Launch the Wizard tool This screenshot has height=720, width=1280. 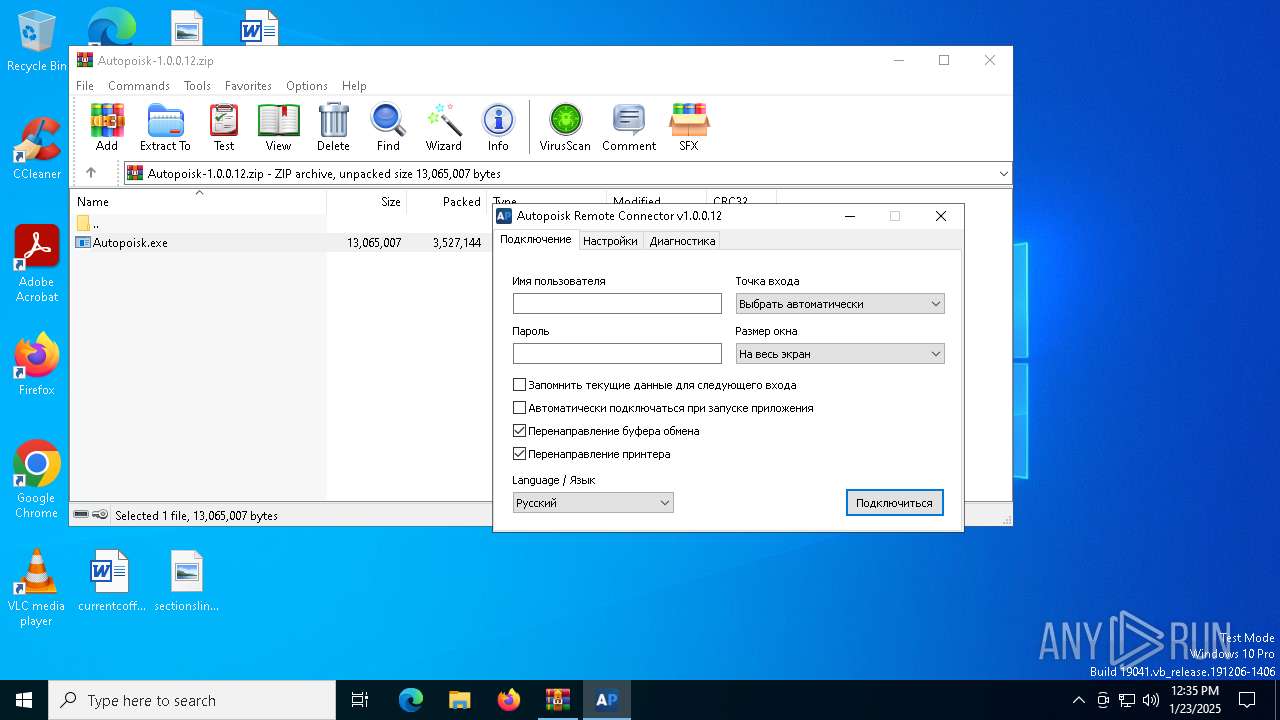click(444, 127)
